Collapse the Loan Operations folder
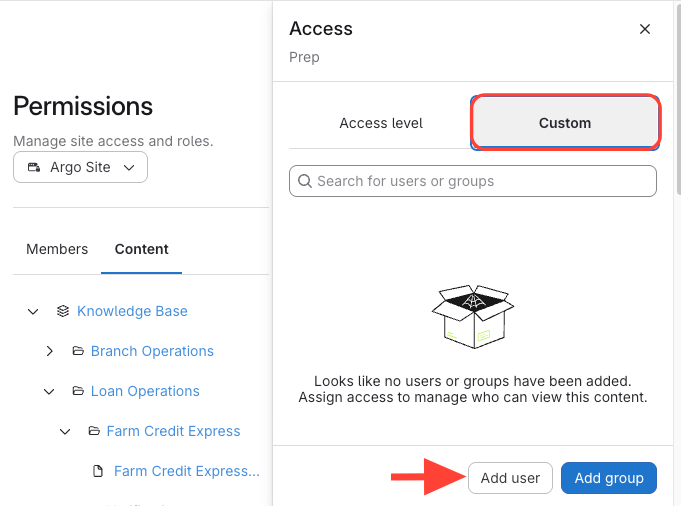 (x=49, y=391)
